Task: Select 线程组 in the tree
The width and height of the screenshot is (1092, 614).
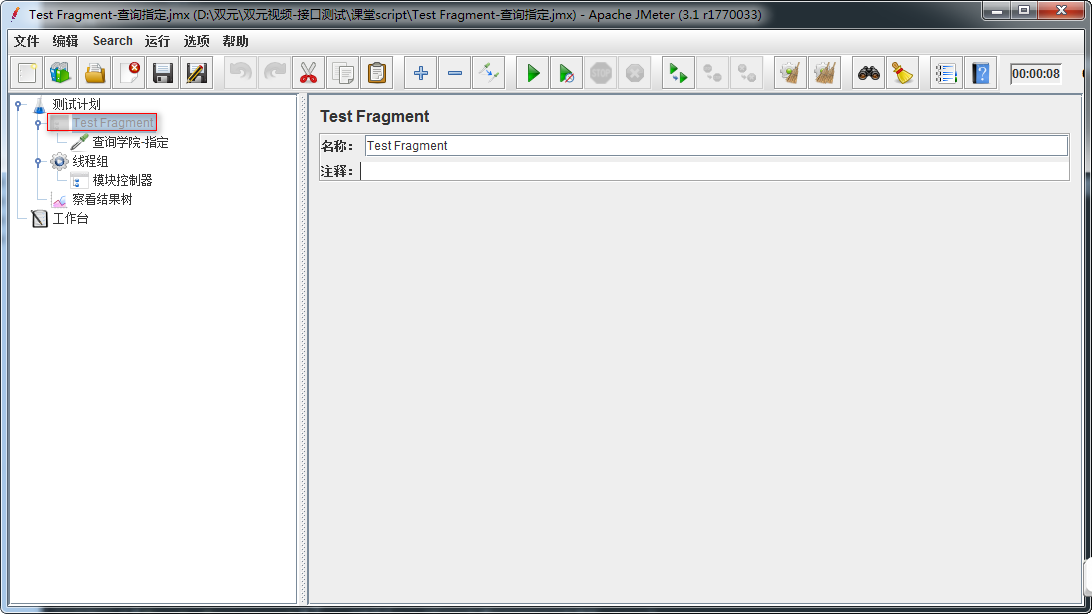Action: (x=91, y=162)
